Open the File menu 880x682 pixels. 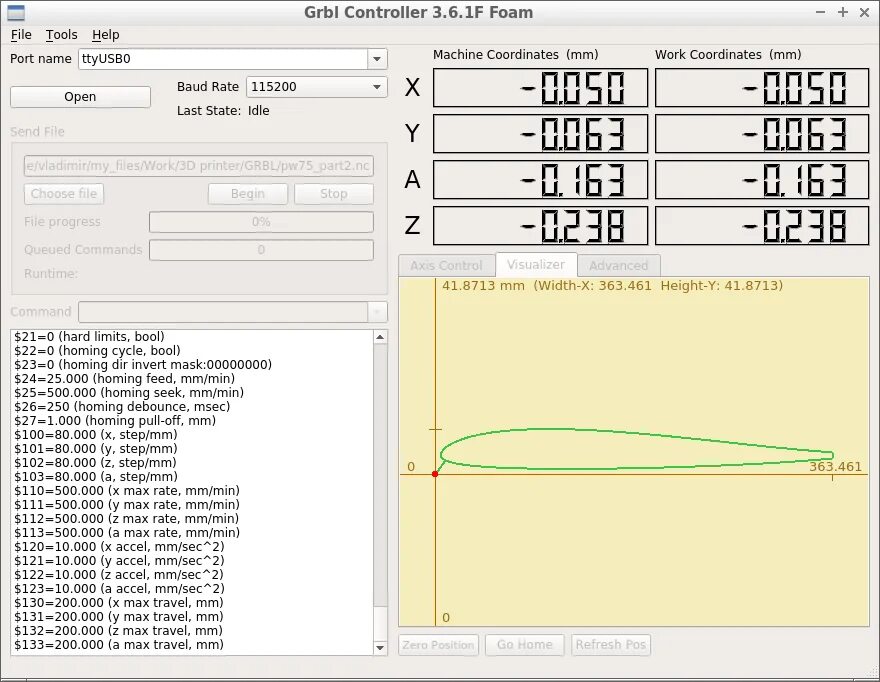[x=21, y=35]
